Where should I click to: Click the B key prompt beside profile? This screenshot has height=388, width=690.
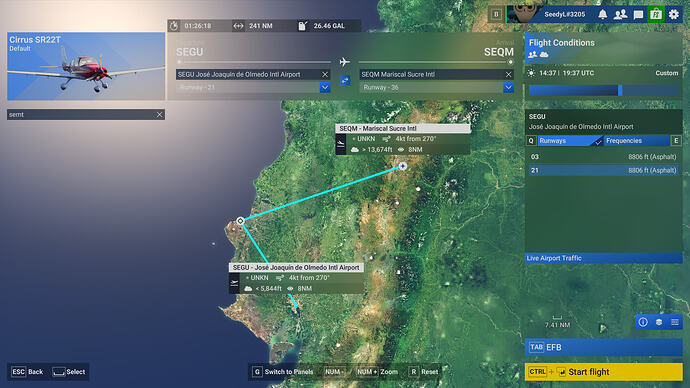point(496,15)
